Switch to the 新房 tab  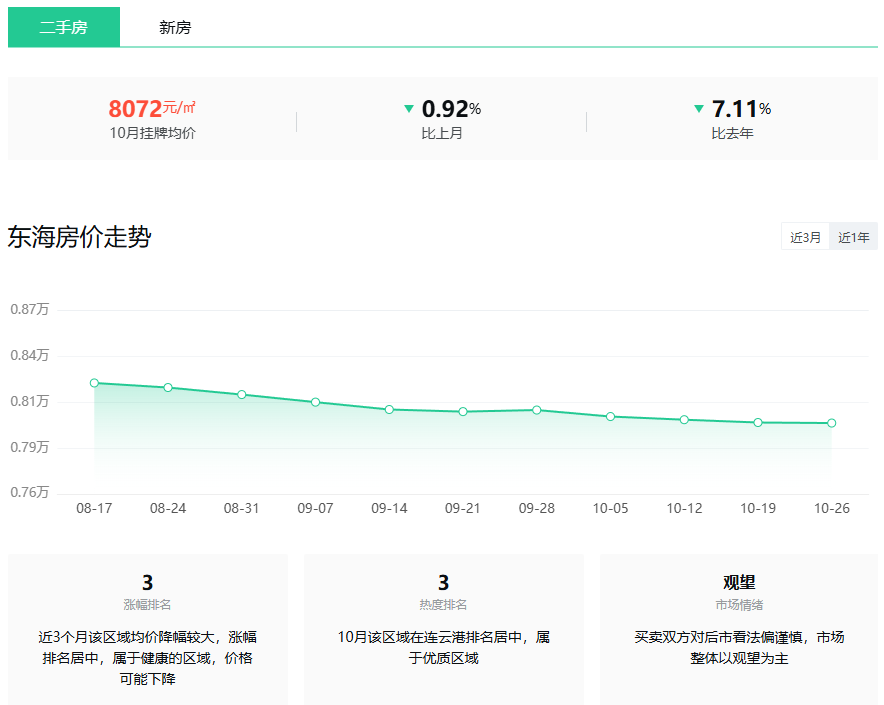pos(175,27)
